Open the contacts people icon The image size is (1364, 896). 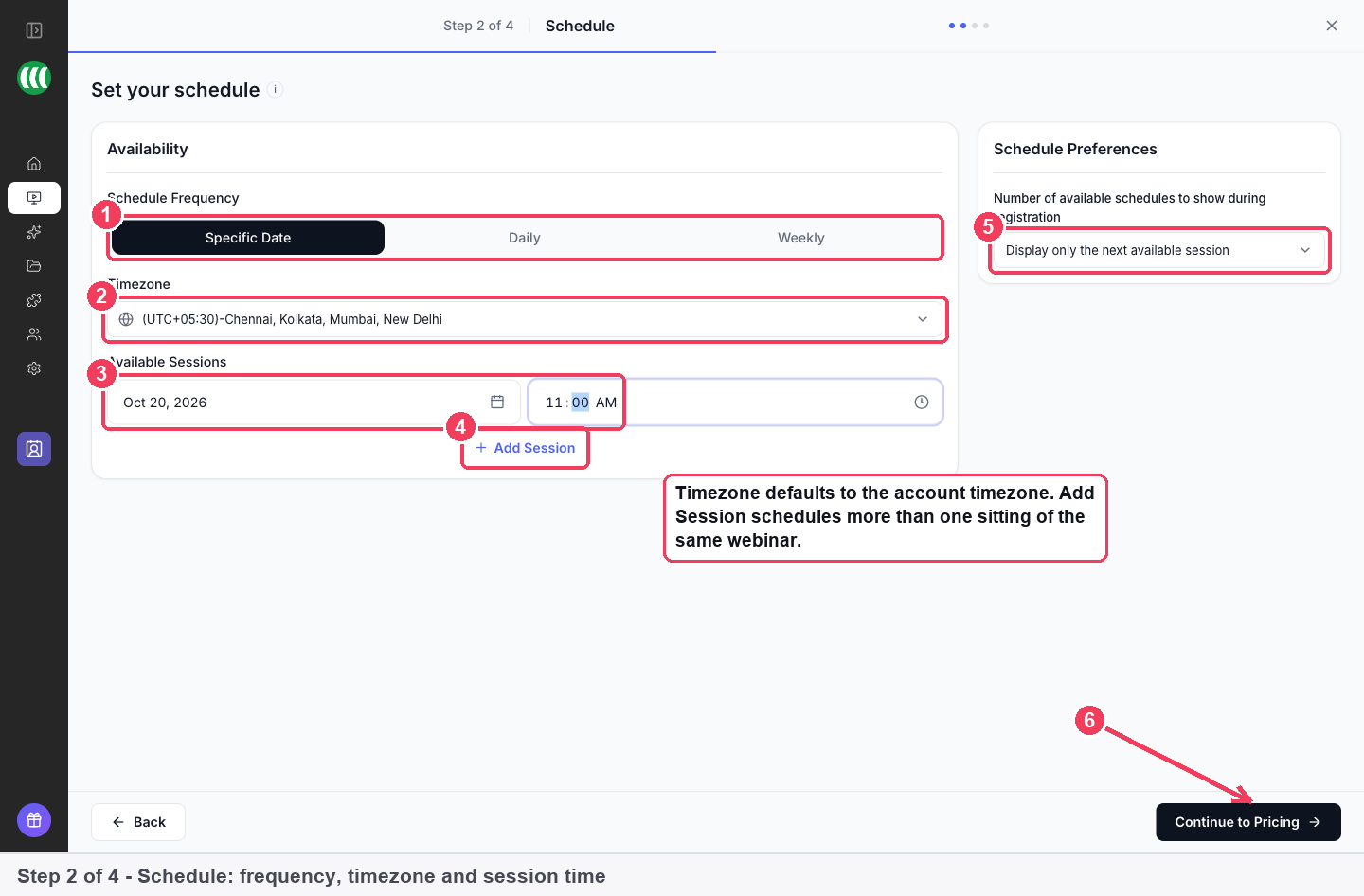coord(34,334)
